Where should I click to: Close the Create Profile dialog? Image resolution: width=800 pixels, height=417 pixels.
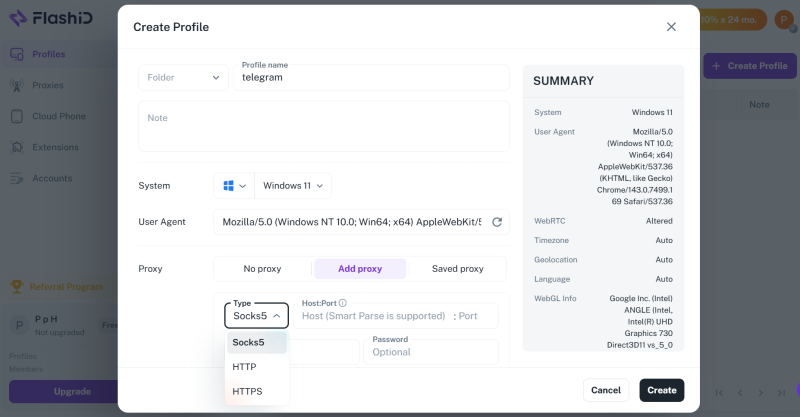click(671, 27)
